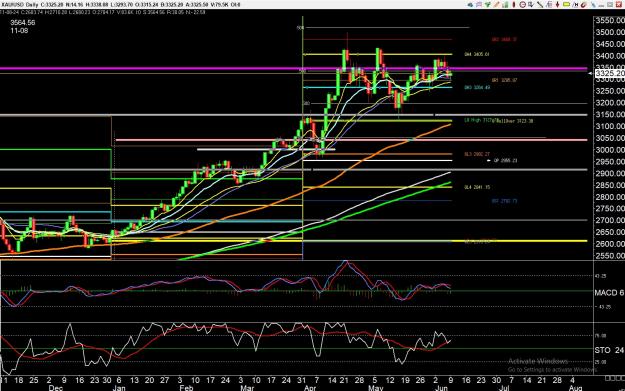This screenshot has width=625, height=391.
Task: Click the Aug month label on the time axis
Action: pos(575,388)
